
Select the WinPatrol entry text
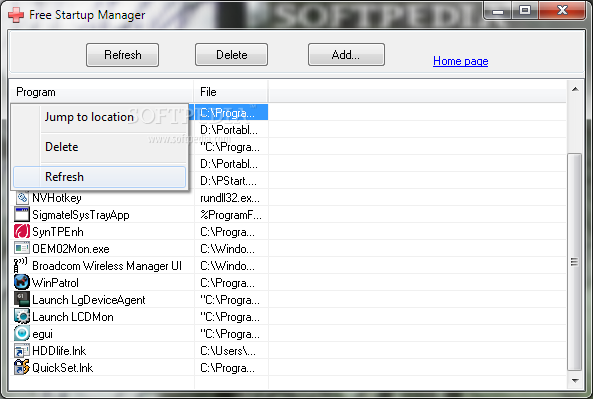(x=55, y=283)
